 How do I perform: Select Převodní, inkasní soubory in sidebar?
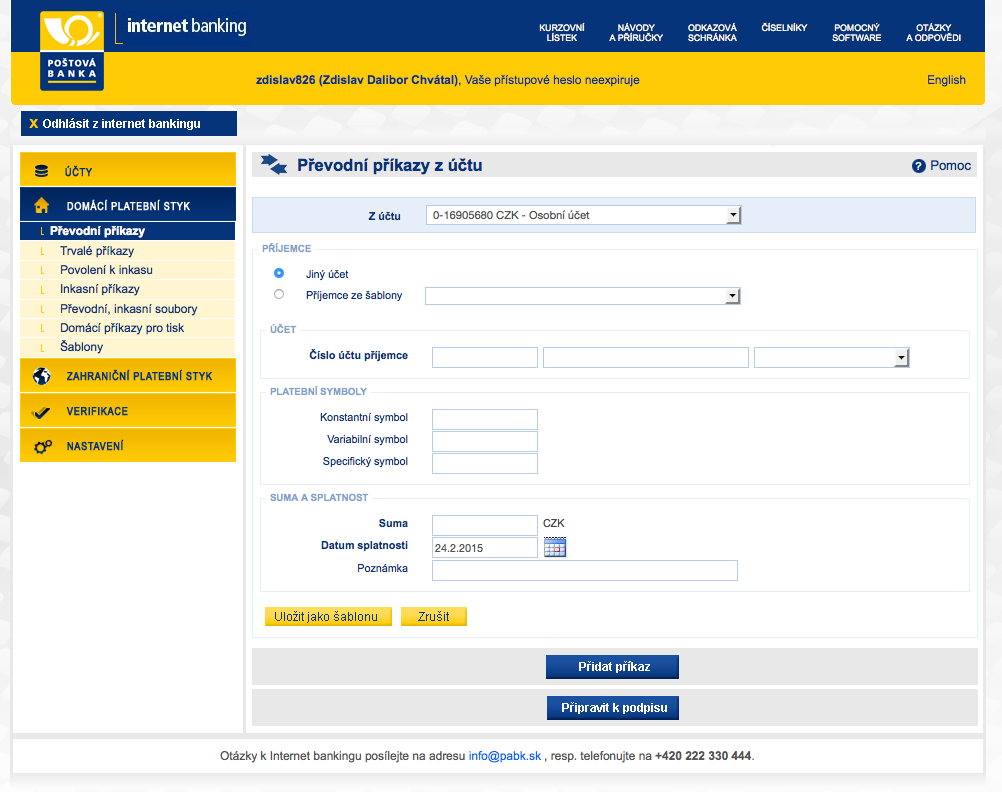[x=128, y=309]
